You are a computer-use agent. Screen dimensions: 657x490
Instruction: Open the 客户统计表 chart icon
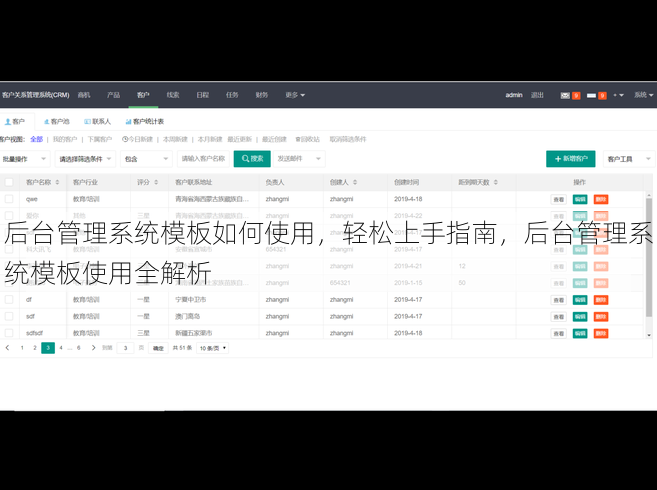128,122
